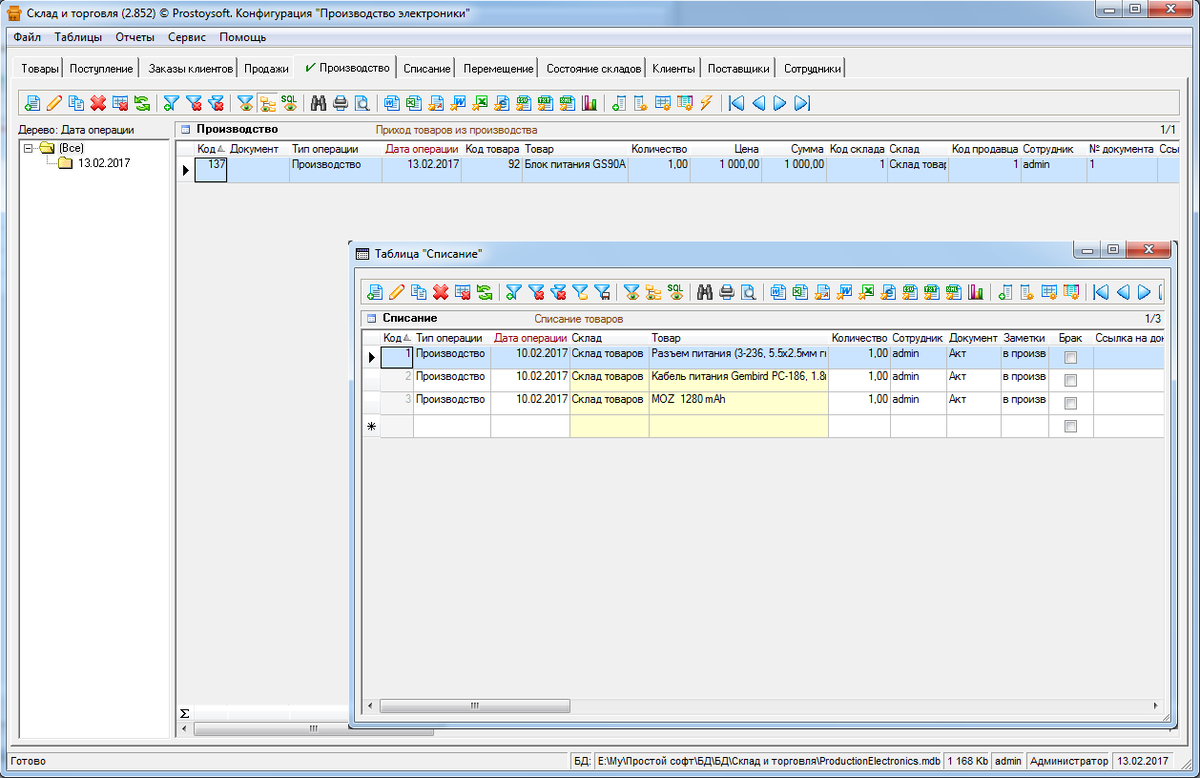Collapse the (Все) tree node

(29, 148)
